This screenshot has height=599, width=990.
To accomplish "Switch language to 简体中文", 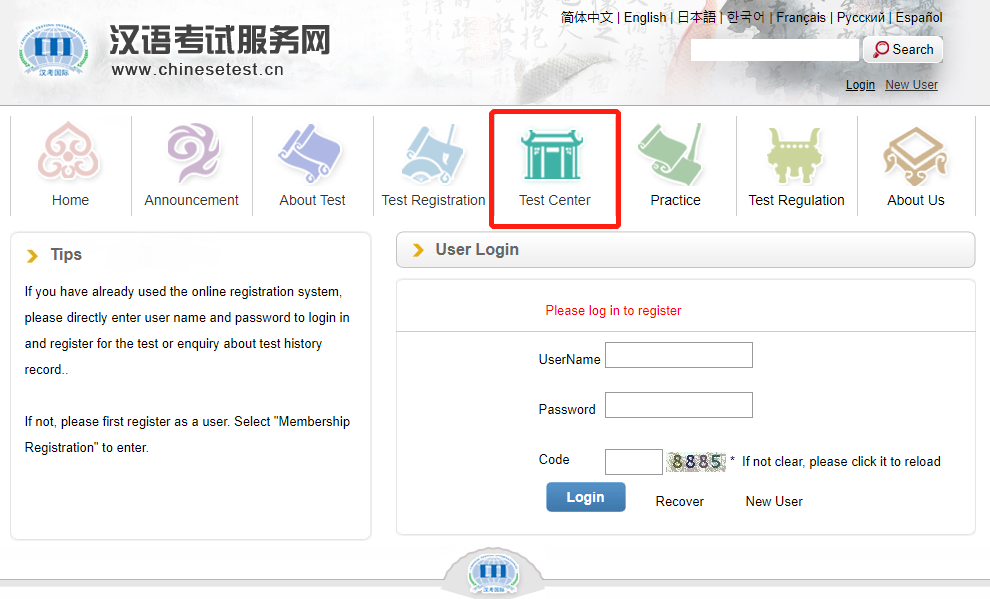I will 587,17.
